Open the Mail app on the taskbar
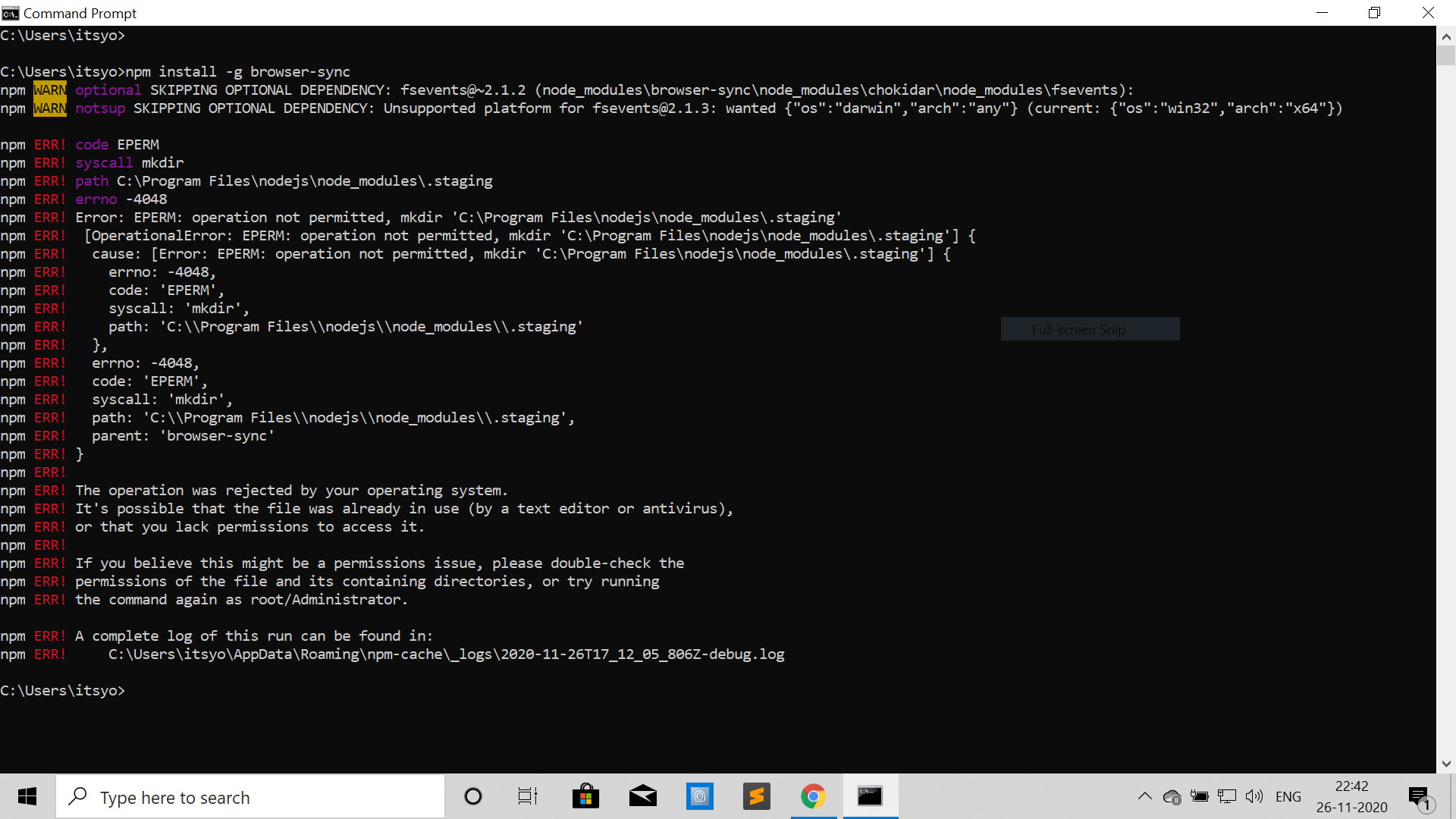Screen dimensions: 1456x819 pos(643,796)
